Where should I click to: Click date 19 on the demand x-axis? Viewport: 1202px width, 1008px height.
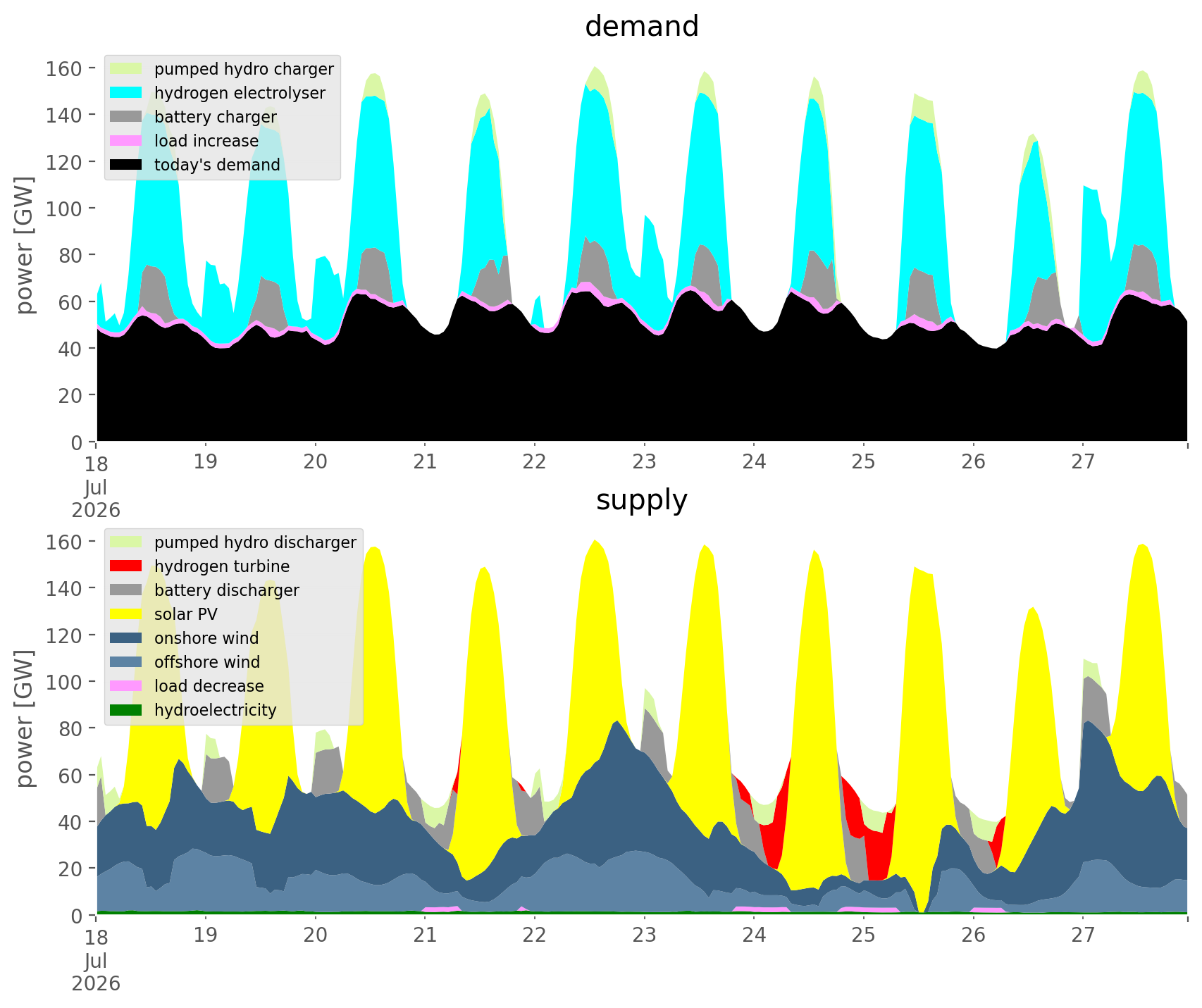click(x=206, y=462)
